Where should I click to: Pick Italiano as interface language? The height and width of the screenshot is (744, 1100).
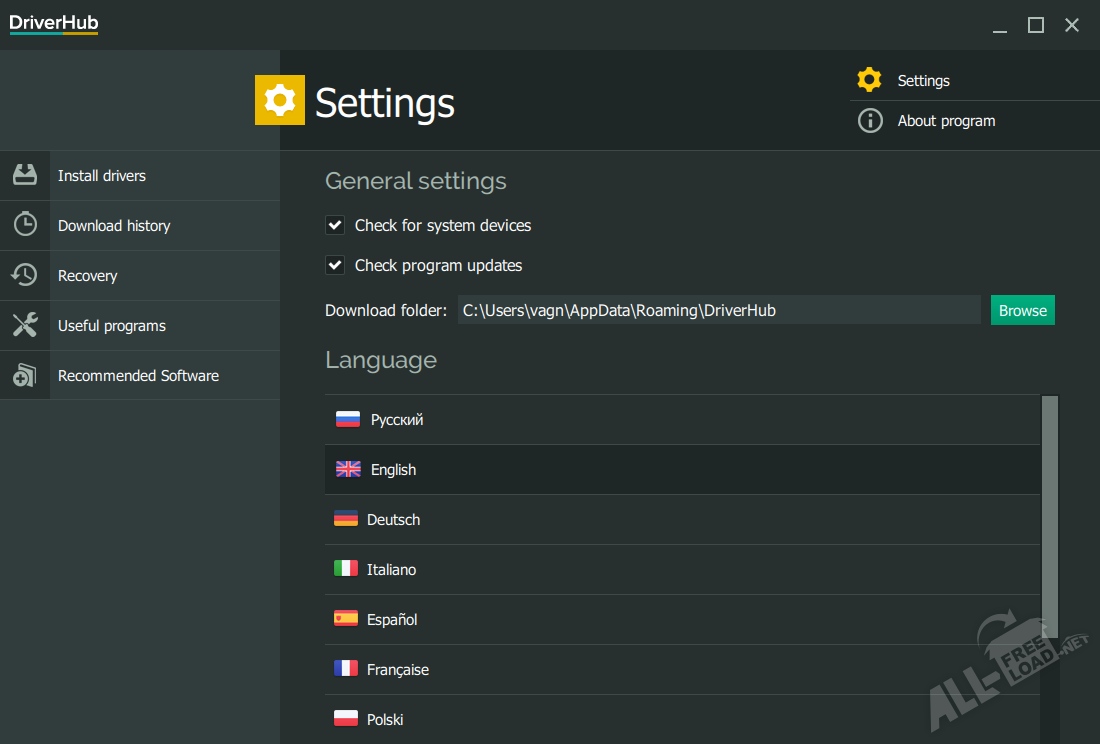pyautogui.click(x=391, y=570)
